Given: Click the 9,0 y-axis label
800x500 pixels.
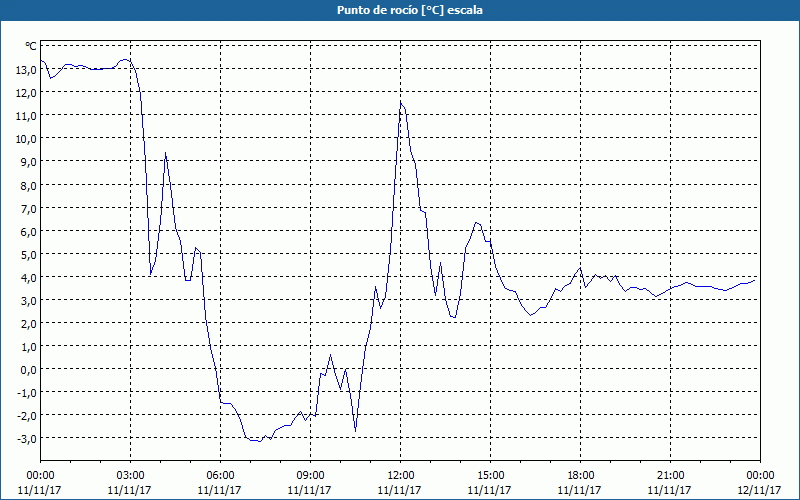Looking at the screenshot, I should (x=28, y=162).
